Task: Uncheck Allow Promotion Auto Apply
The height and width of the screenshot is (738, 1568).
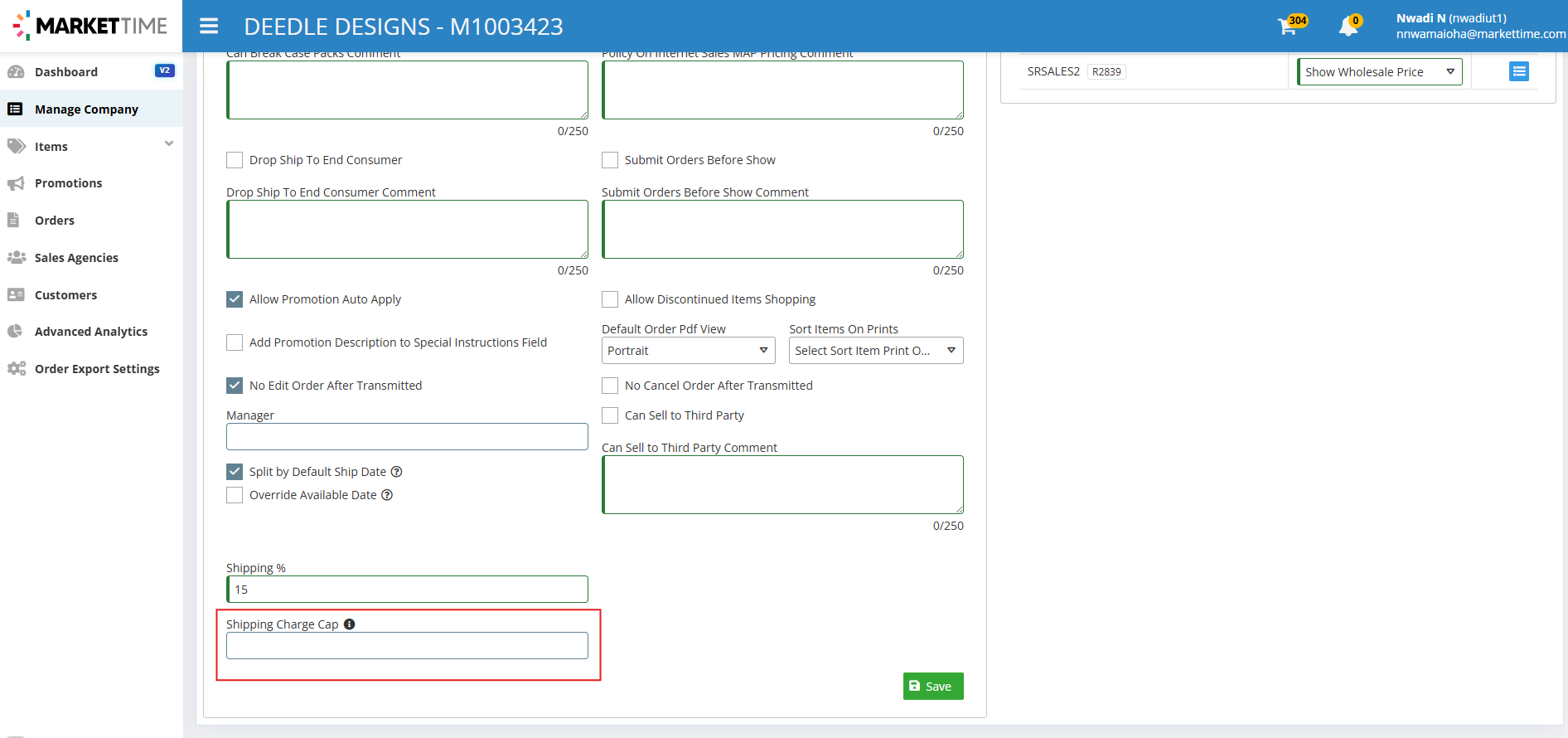Action: click(x=235, y=299)
